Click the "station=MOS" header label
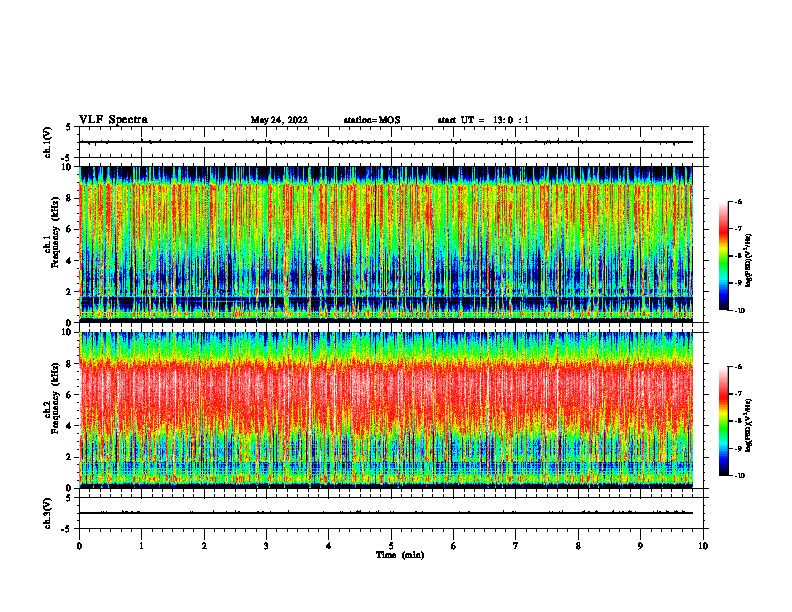 tap(372, 120)
